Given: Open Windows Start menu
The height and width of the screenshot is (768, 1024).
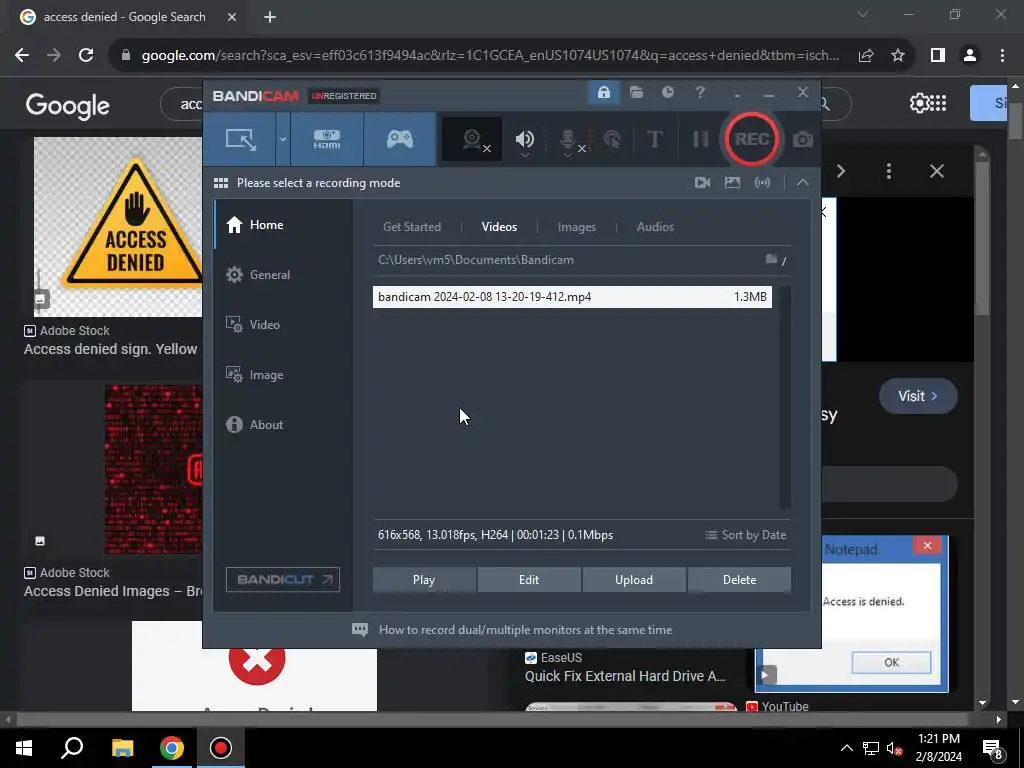Looking at the screenshot, I should click(24, 748).
